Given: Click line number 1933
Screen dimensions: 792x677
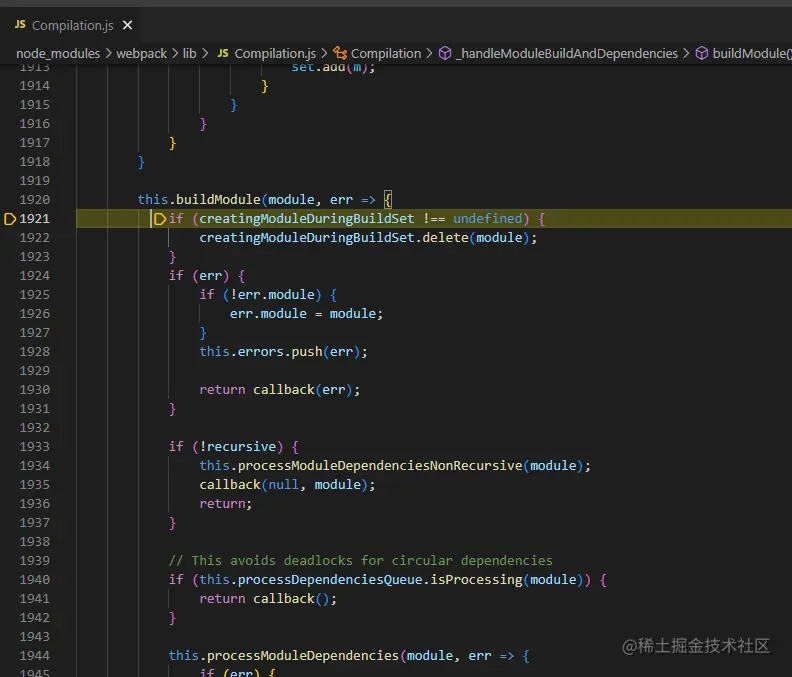Looking at the screenshot, I should [34, 447].
